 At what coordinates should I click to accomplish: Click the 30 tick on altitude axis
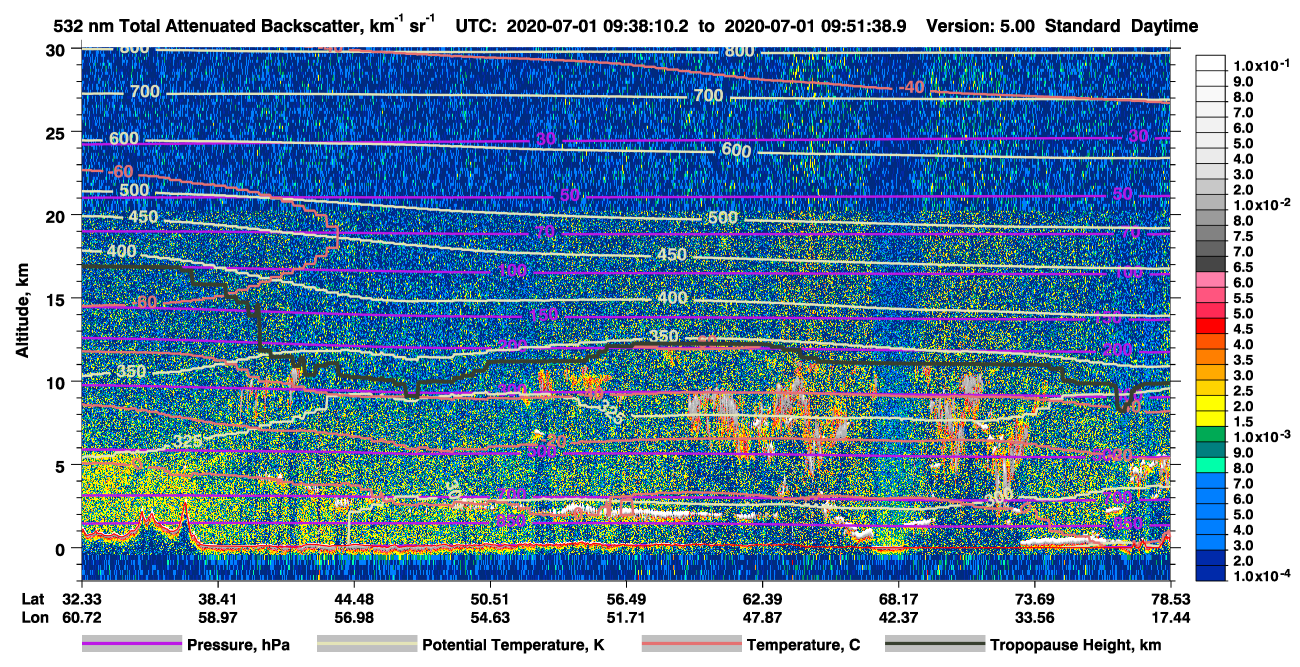[59, 49]
